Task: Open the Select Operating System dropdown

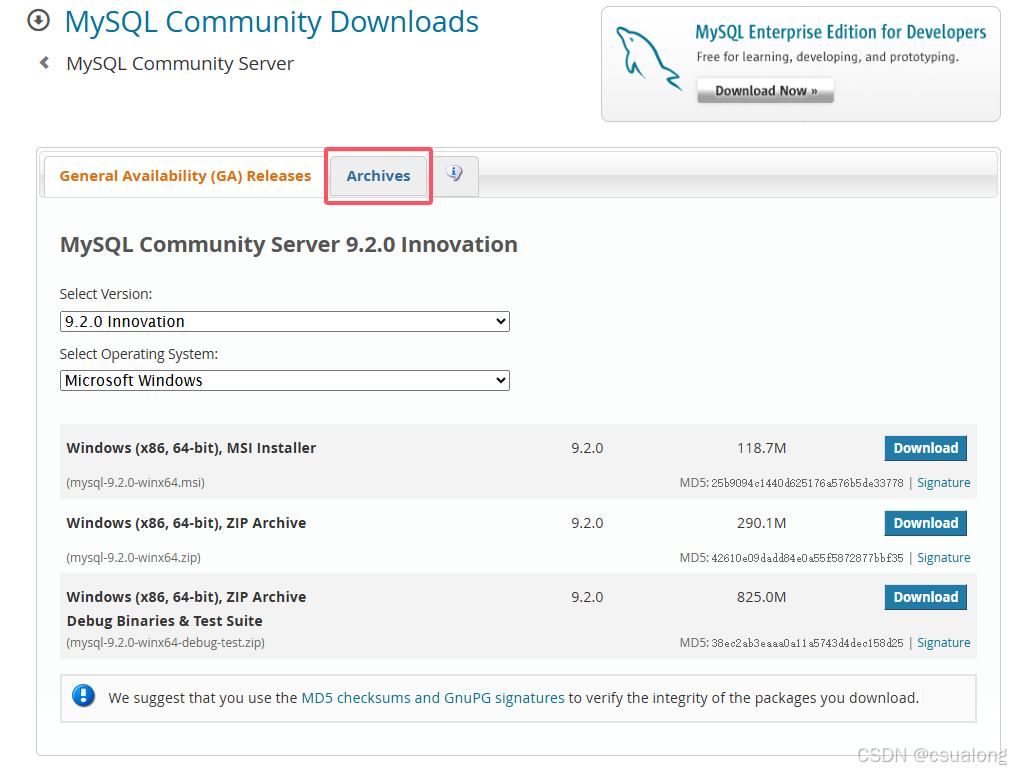Action: 284,380
